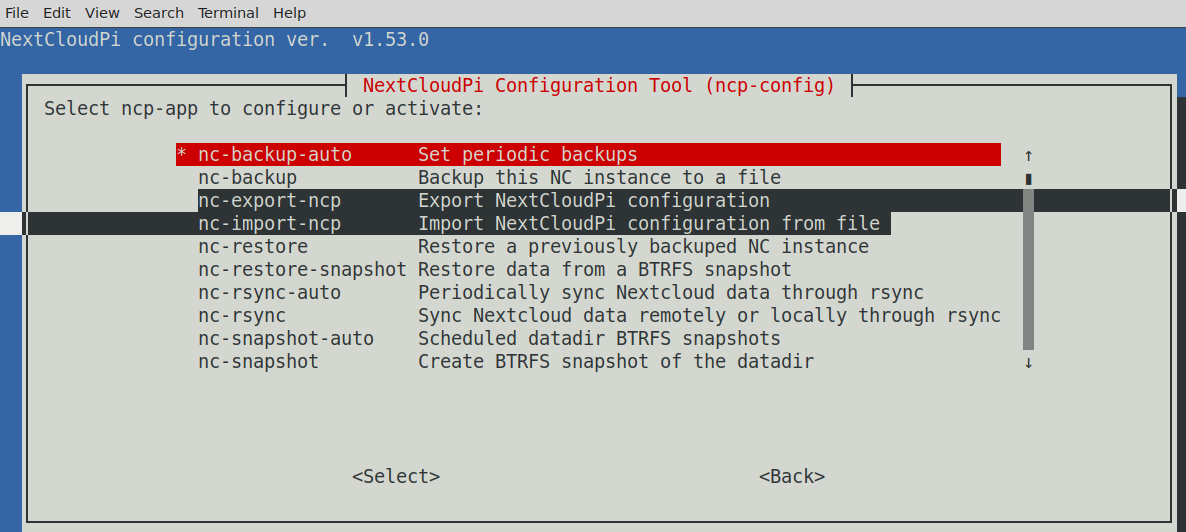Open the View menu
Viewport: 1186px width, 532px height.
102,13
